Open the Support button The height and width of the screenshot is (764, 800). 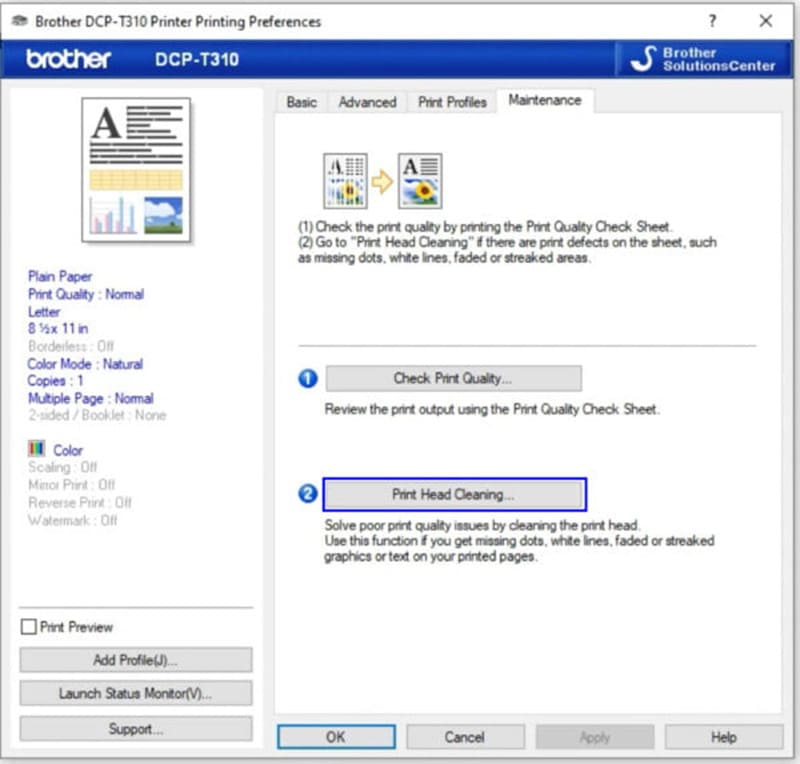(136, 729)
